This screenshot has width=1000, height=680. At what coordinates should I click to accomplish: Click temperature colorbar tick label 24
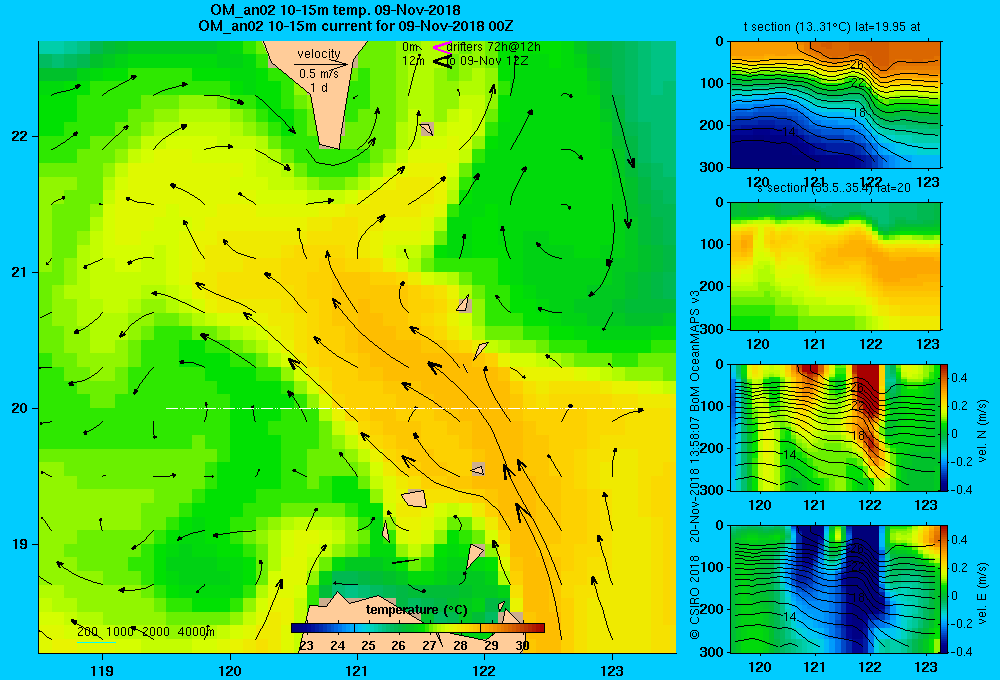point(337,646)
